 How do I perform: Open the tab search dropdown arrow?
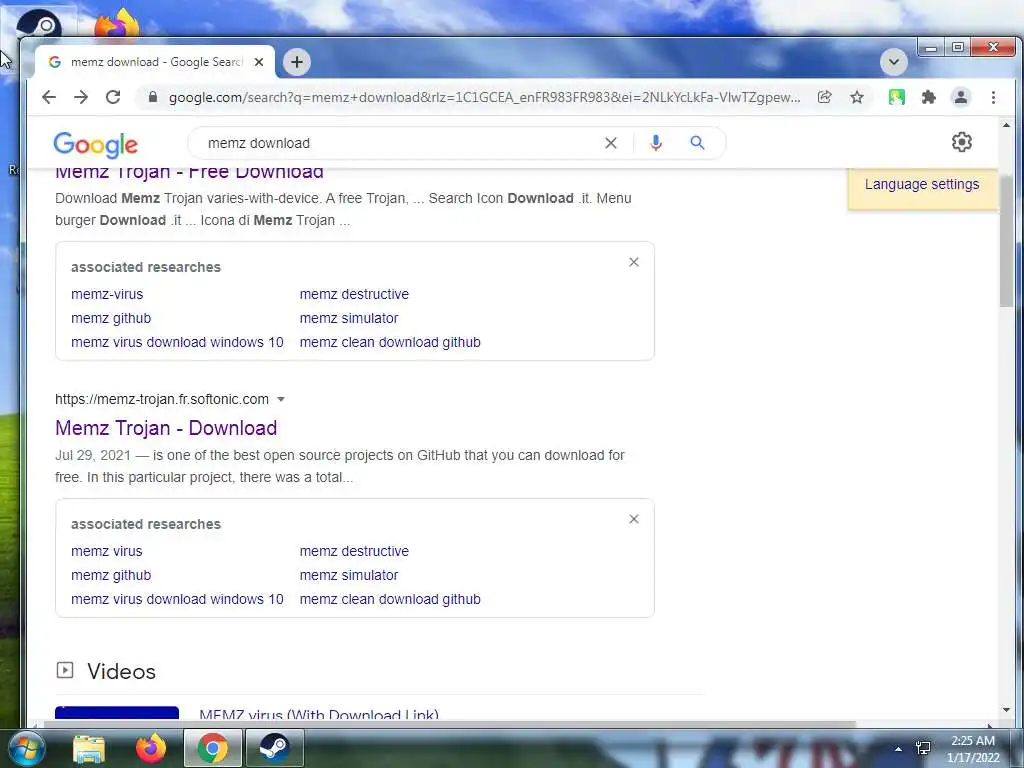pos(893,62)
